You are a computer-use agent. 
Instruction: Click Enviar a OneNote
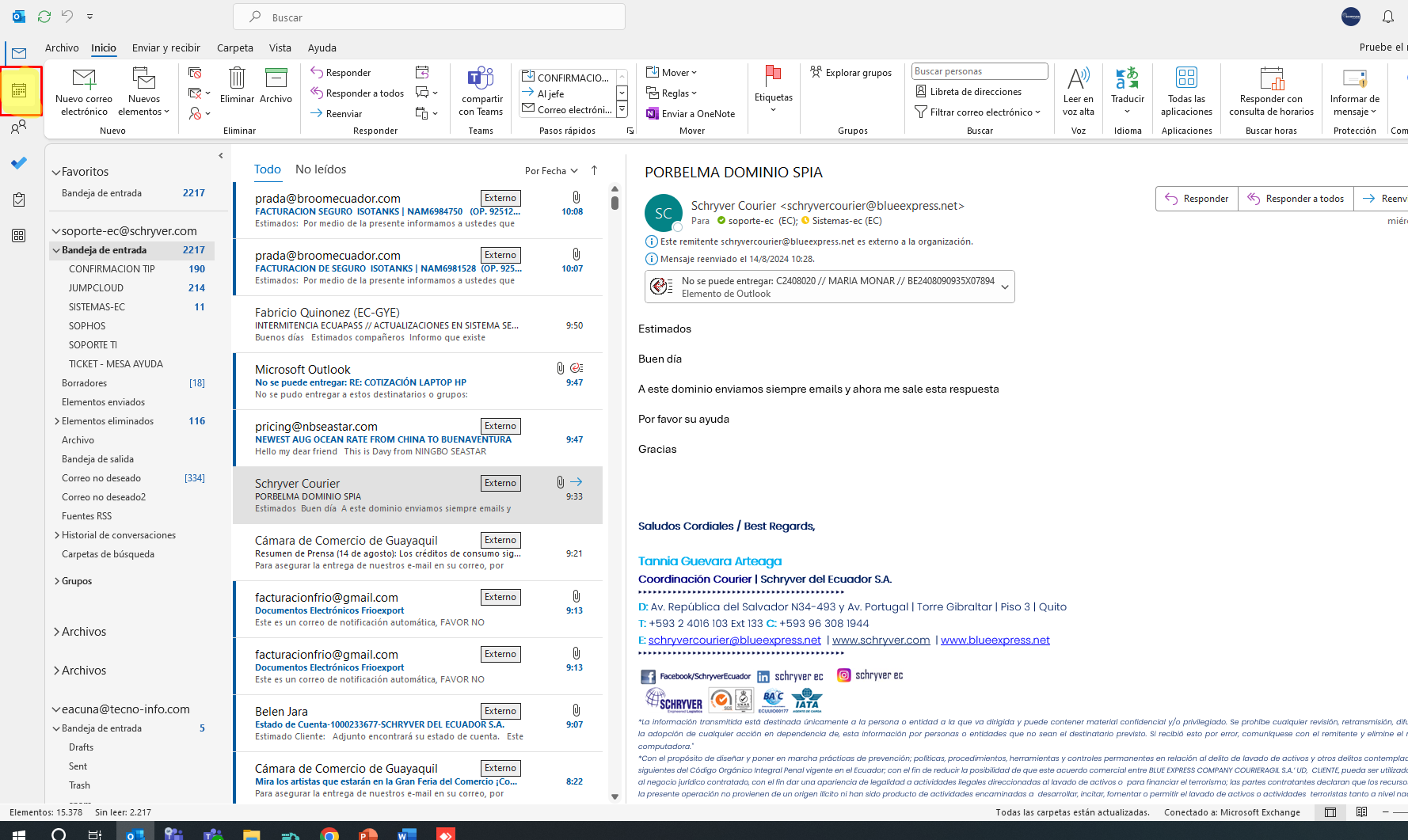(691, 114)
